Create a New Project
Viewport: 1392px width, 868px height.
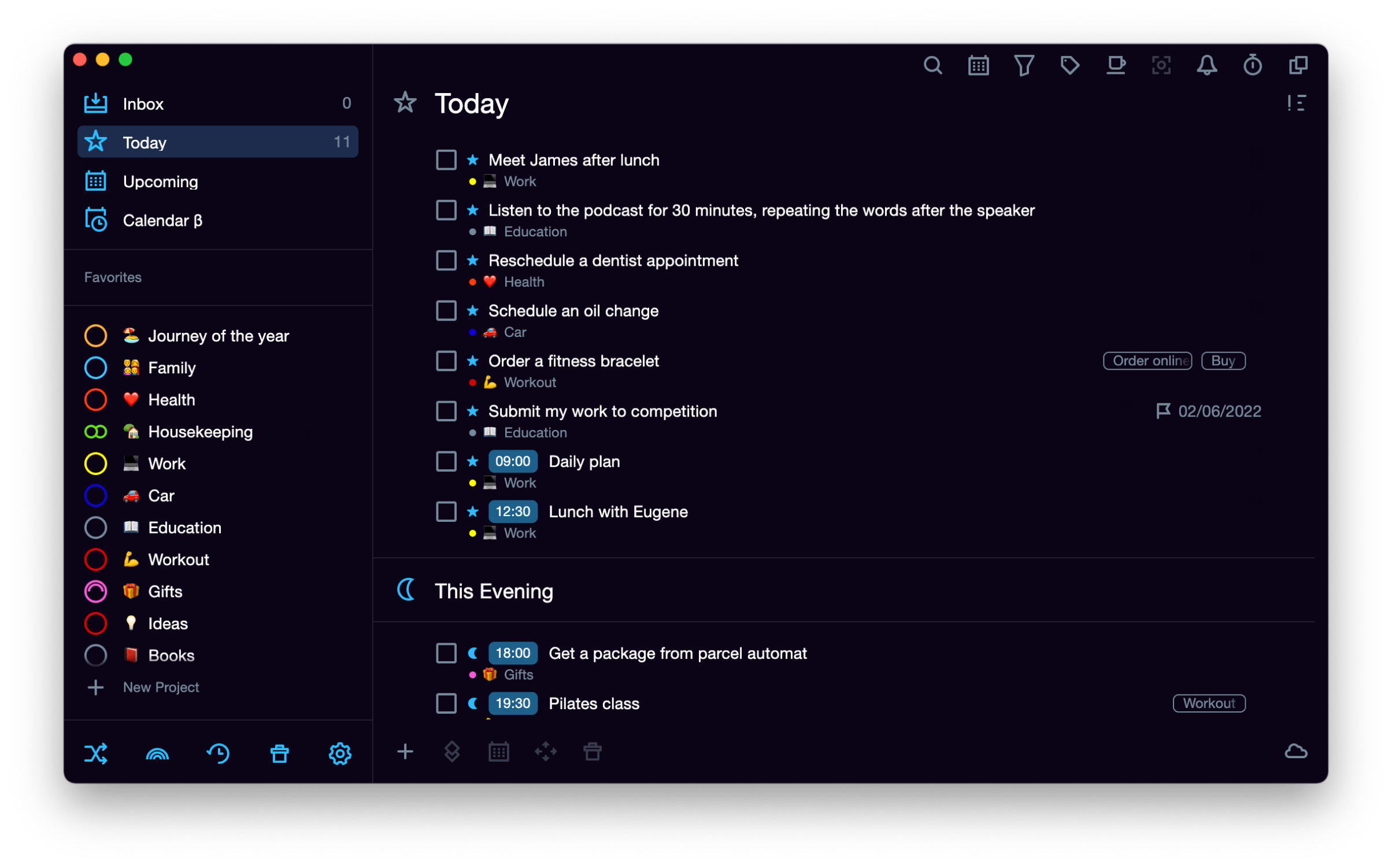[161, 687]
